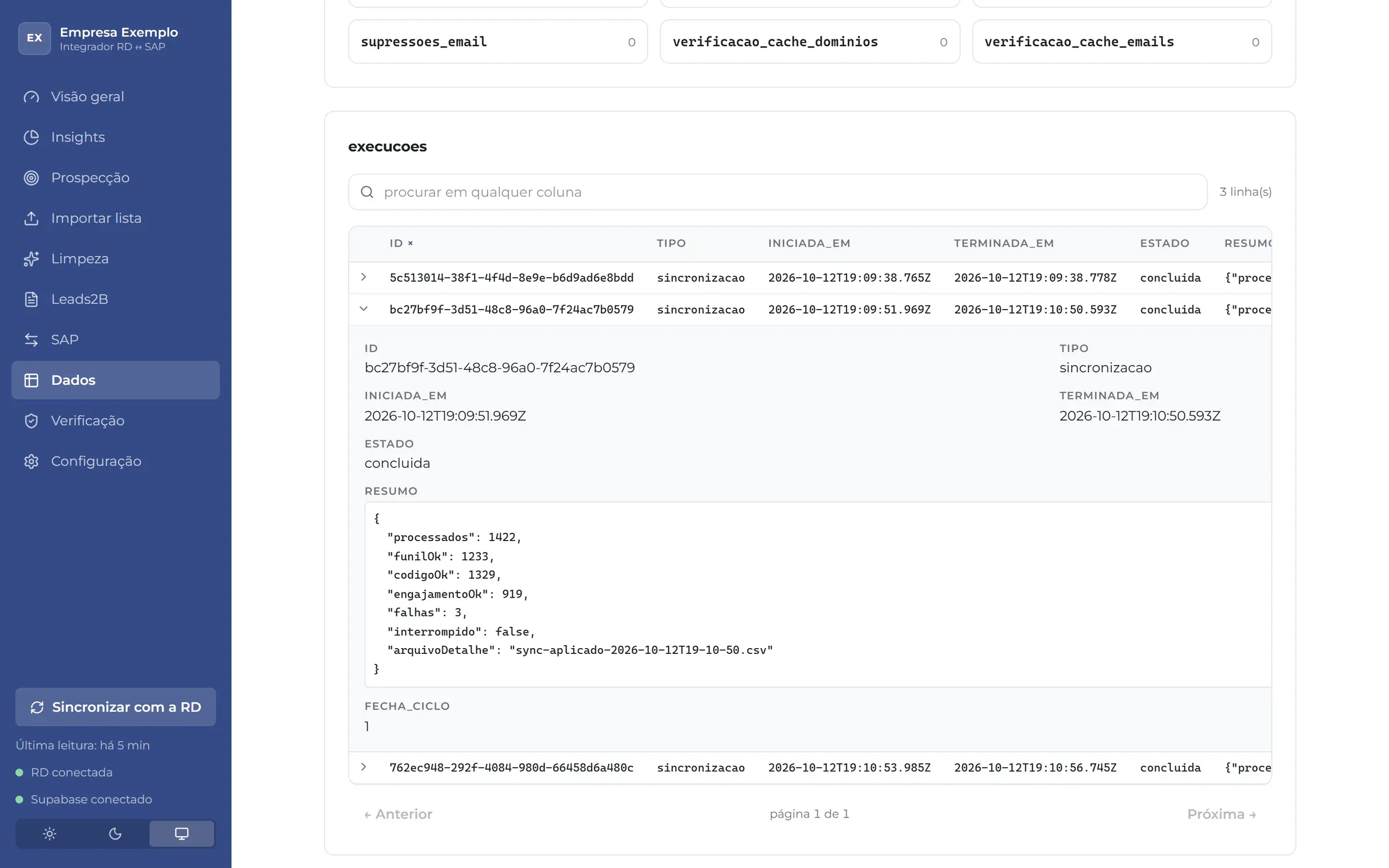Expand row 5c513014-38f1 details
1389x868 pixels.
[363, 277]
